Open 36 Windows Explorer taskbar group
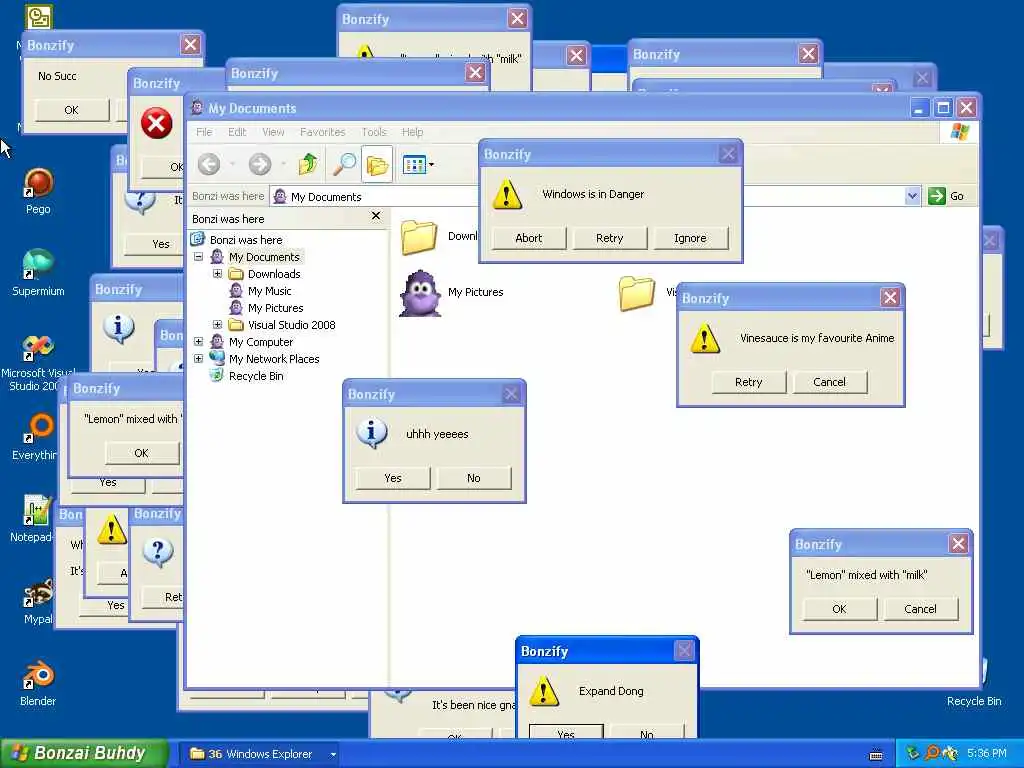This screenshot has height=768, width=1024. click(x=261, y=754)
